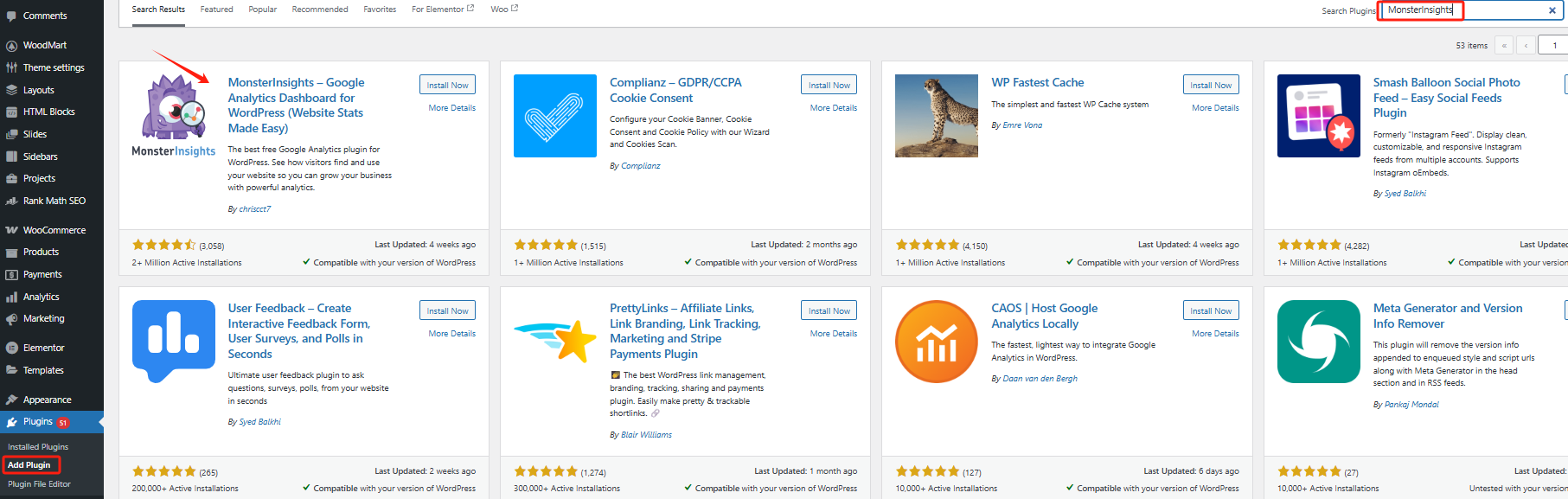
Task: Open the Sidebars menu icon
Action: pos(11,157)
